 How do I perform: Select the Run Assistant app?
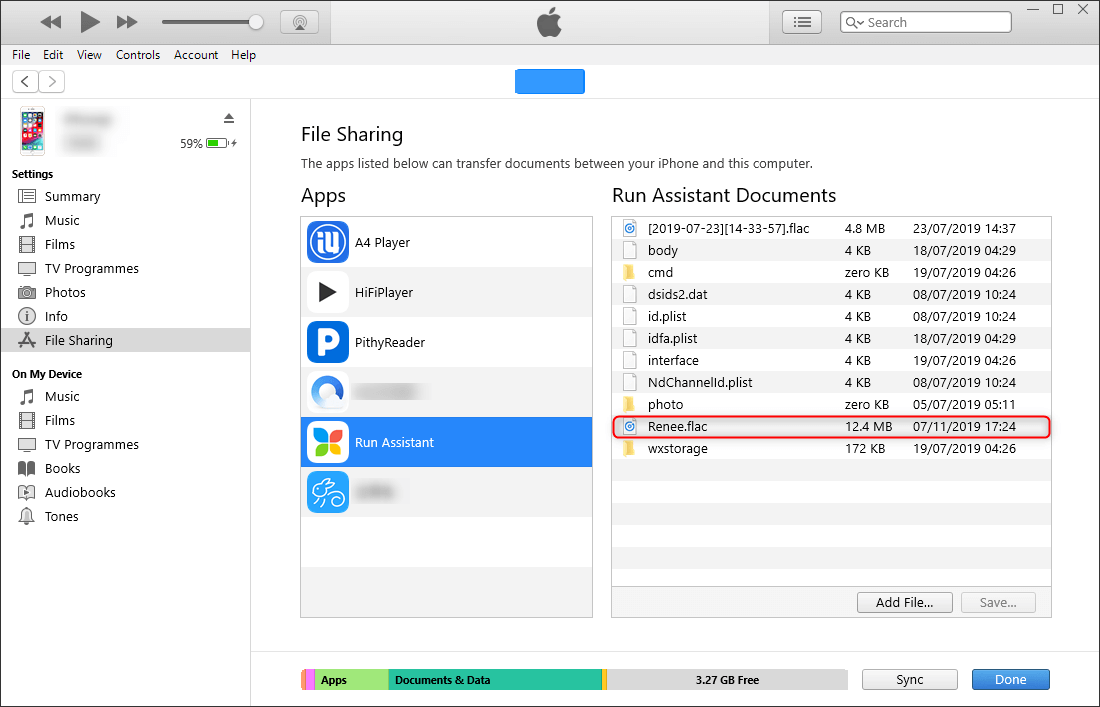click(446, 442)
